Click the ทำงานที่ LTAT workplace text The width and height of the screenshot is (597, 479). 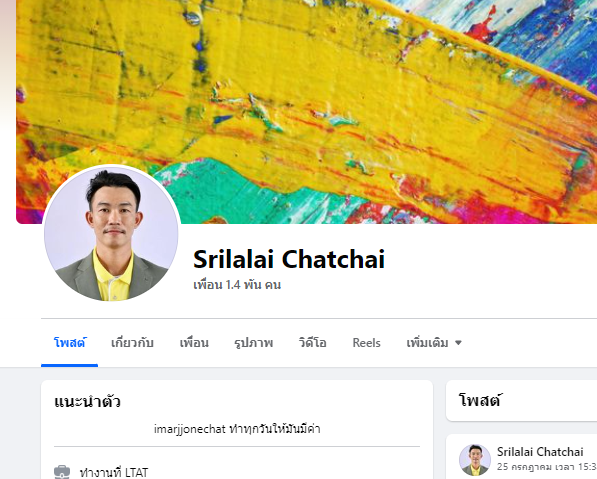113,473
